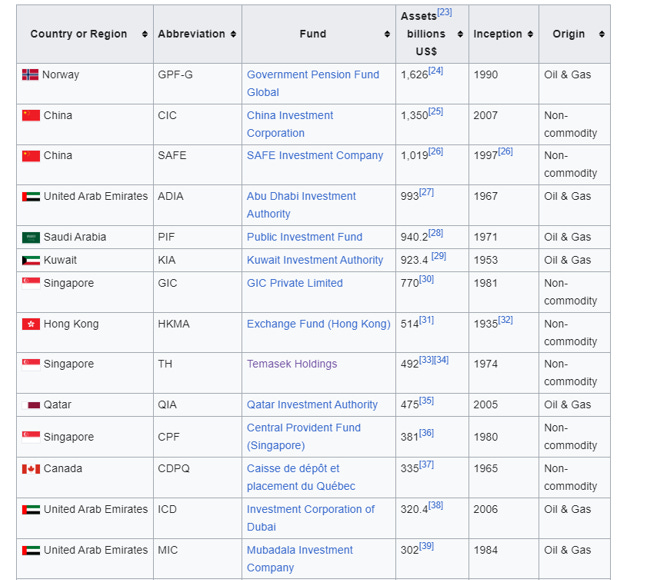Click the Norway flag icon

[30, 75]
